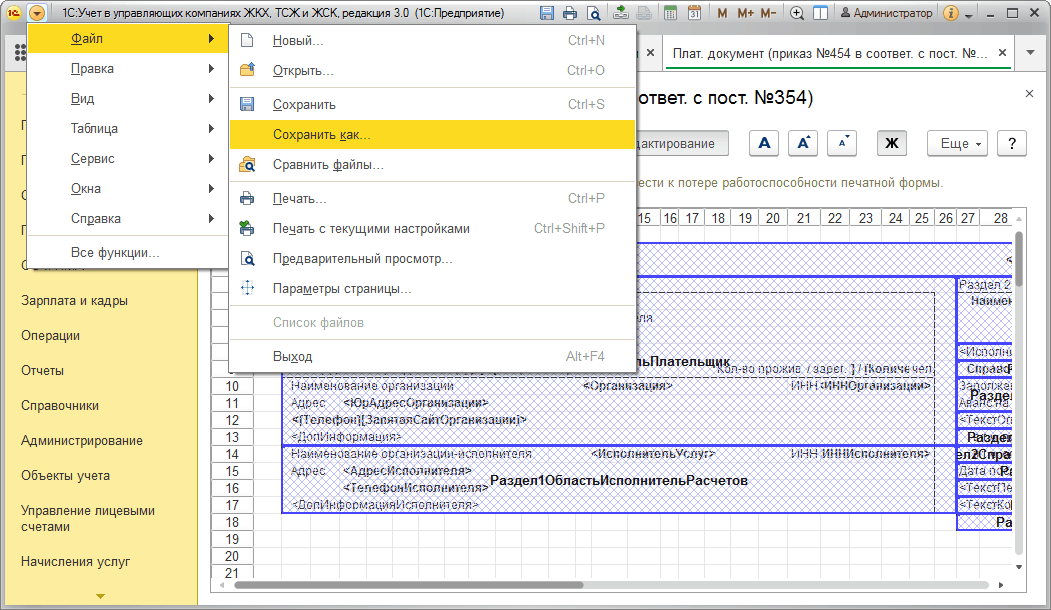Open Управление лицевыми счетами section
Screen dimensions: 1051x610
[x=88, y=519]
